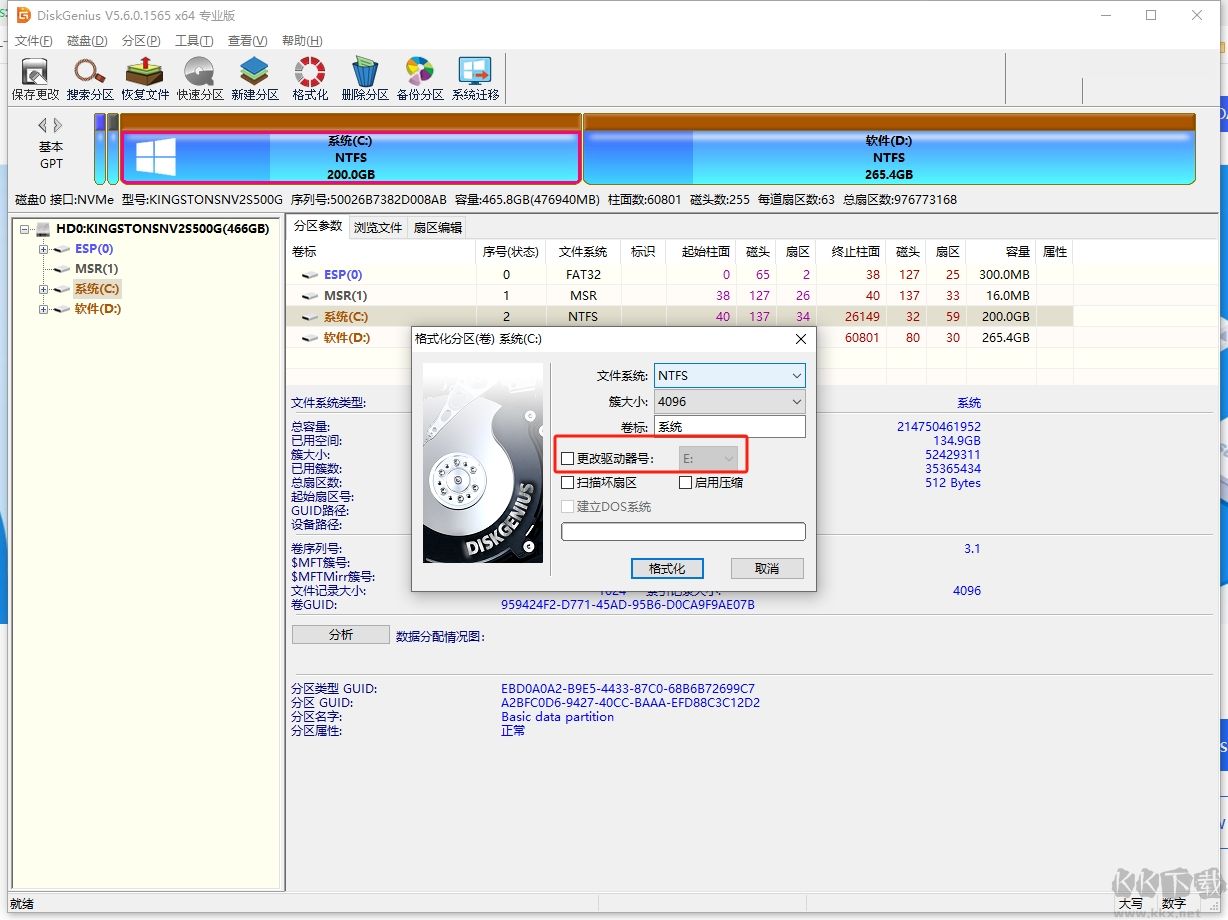Click the 取消 cancel button
1228x920 pixels.
click(767, 569)
